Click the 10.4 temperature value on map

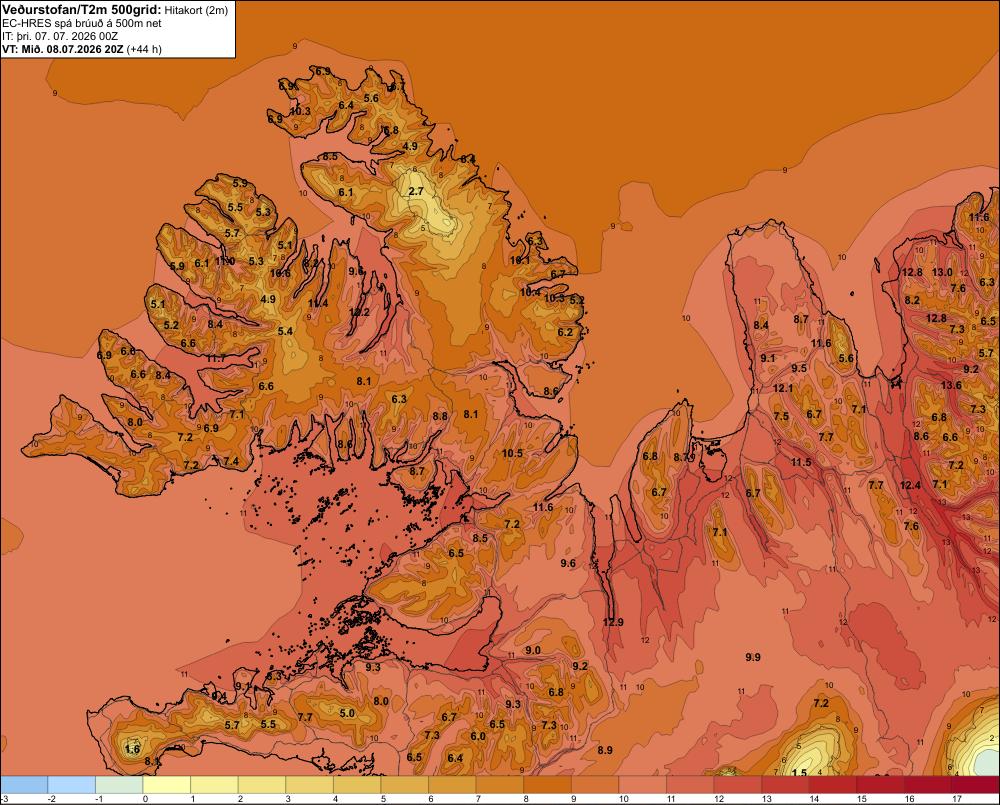click(530, 292)
